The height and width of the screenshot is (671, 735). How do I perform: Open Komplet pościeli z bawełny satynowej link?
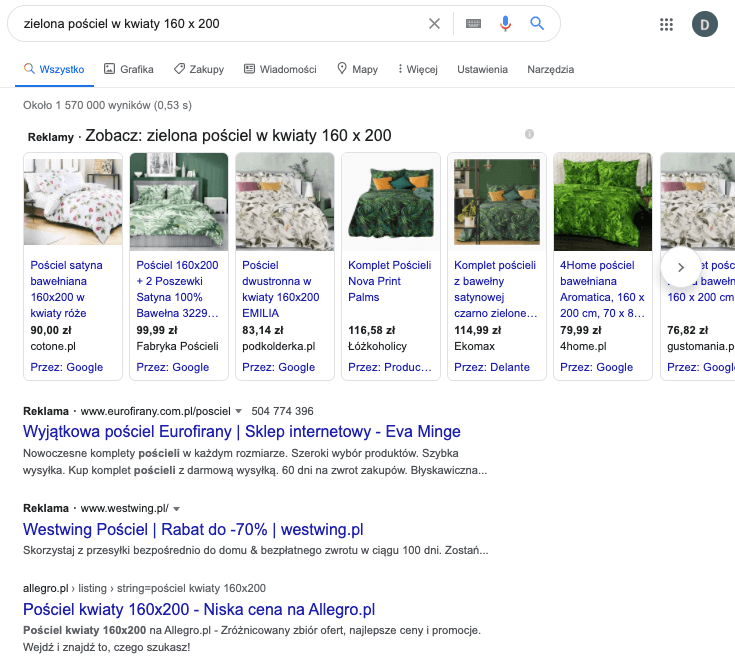tap(495, 289)
